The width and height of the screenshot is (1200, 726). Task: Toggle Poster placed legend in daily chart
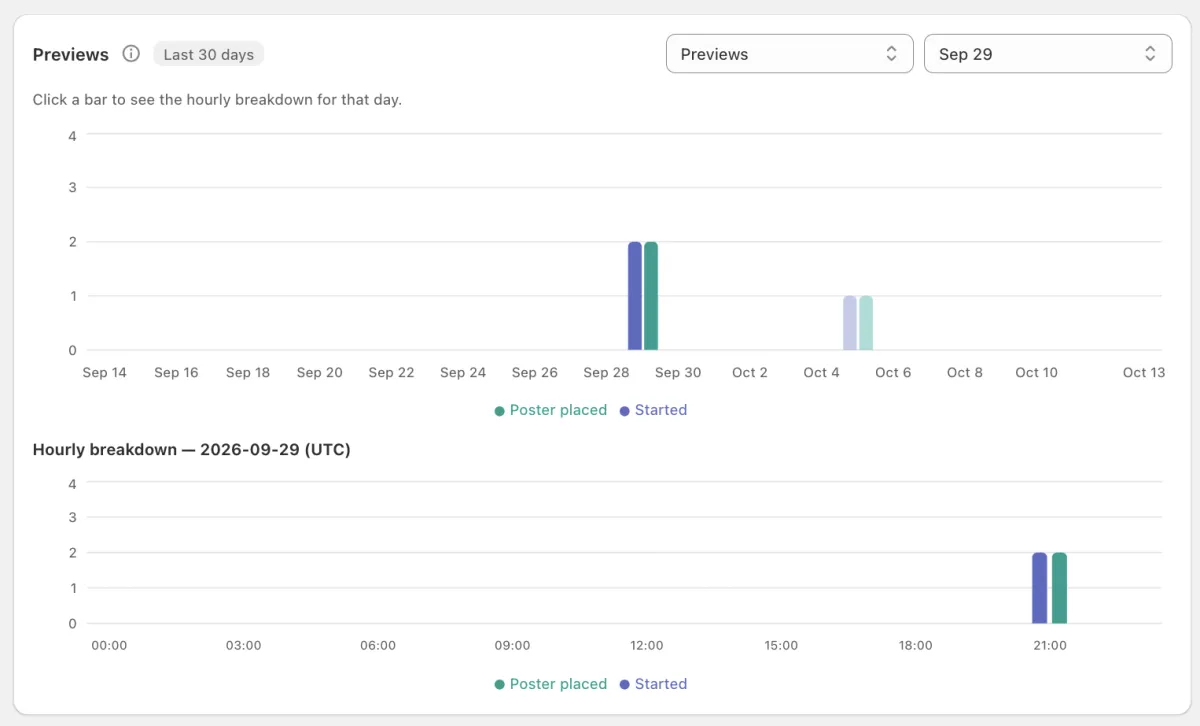point(551,410)
